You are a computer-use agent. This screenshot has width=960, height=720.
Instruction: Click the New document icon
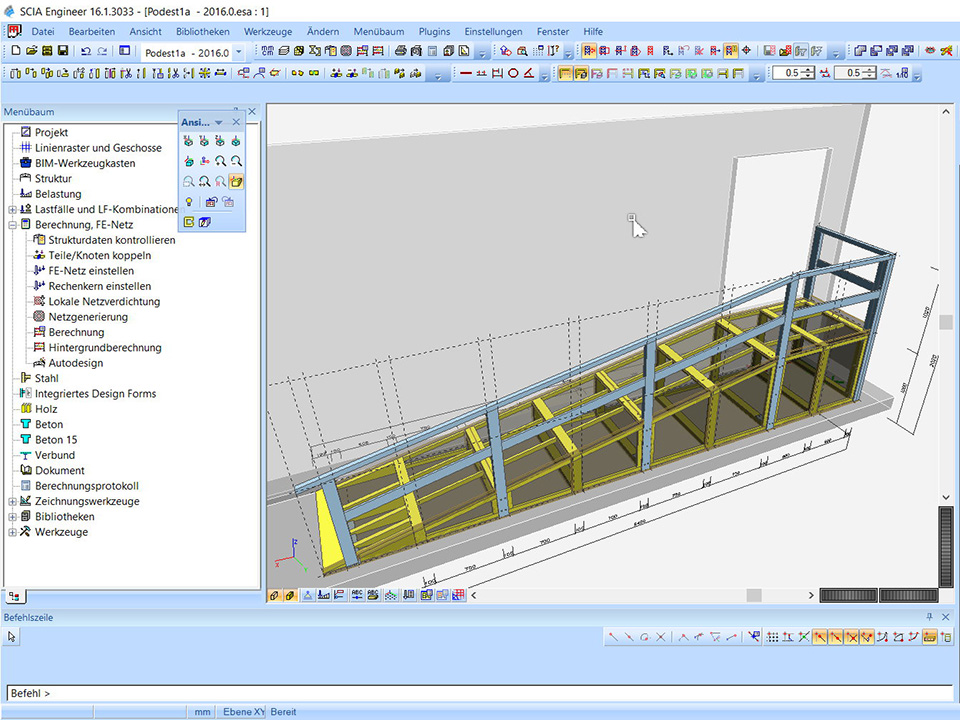click(x=16, y=51)
